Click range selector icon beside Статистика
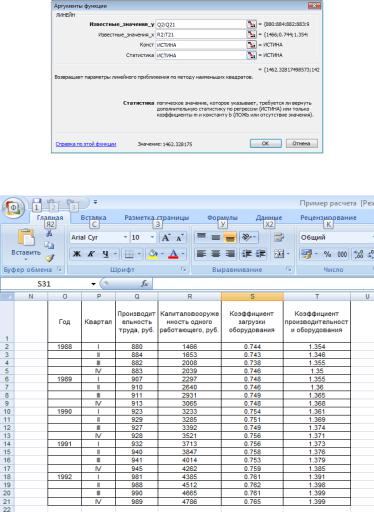This screenshot has height=512, width=374. point(251,55)
